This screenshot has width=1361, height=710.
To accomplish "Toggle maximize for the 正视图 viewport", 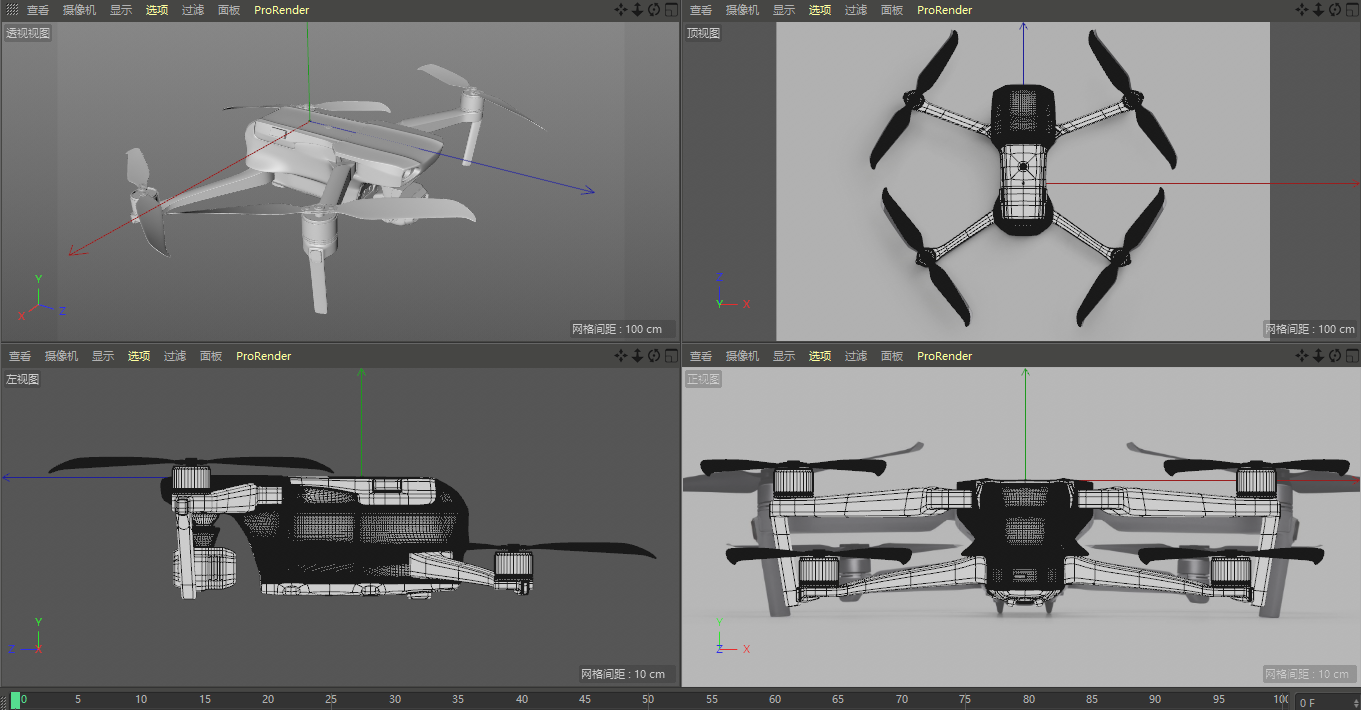I will (x=1352, y=356).
